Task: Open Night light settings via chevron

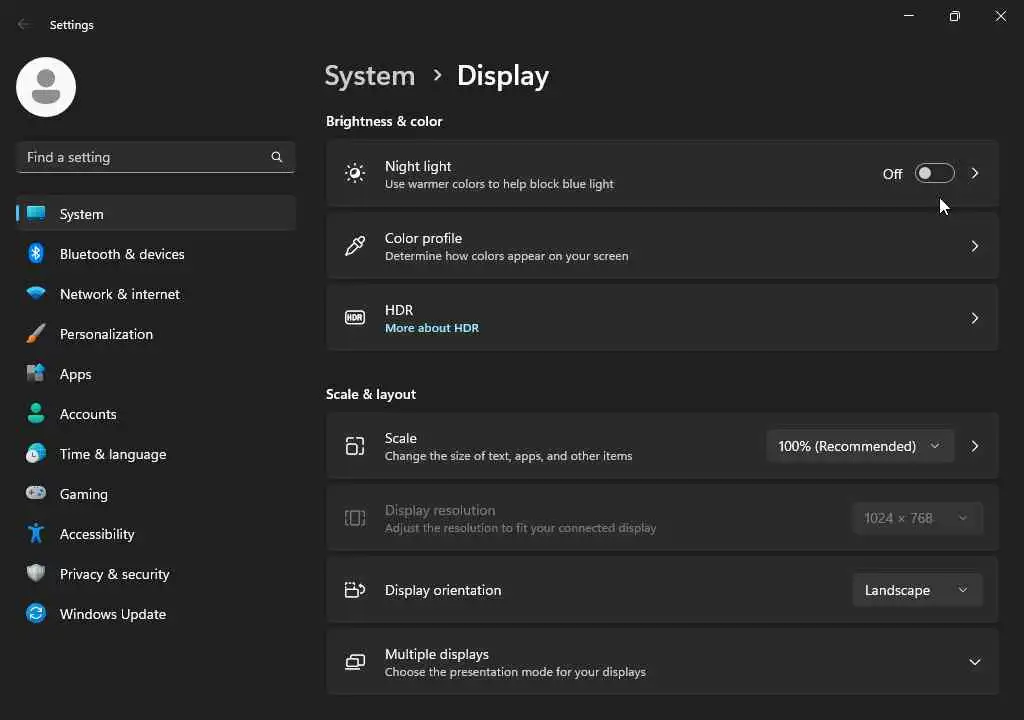Action: 975,174
